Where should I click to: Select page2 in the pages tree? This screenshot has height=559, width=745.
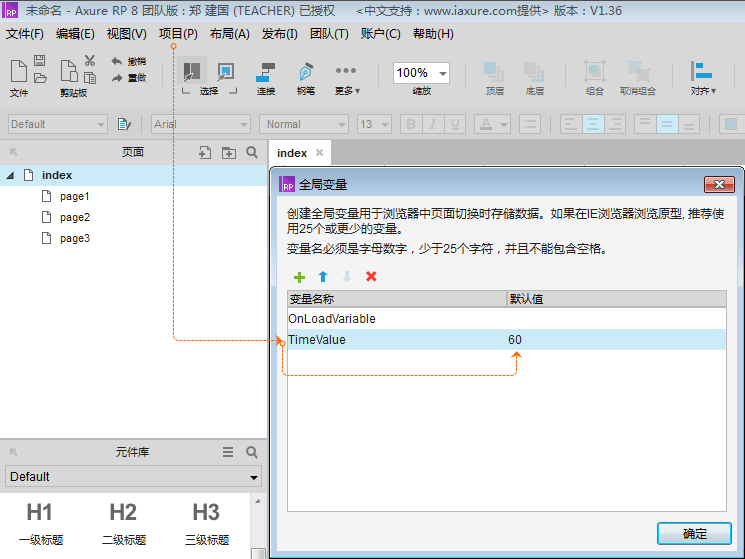(x=74, y=217)
